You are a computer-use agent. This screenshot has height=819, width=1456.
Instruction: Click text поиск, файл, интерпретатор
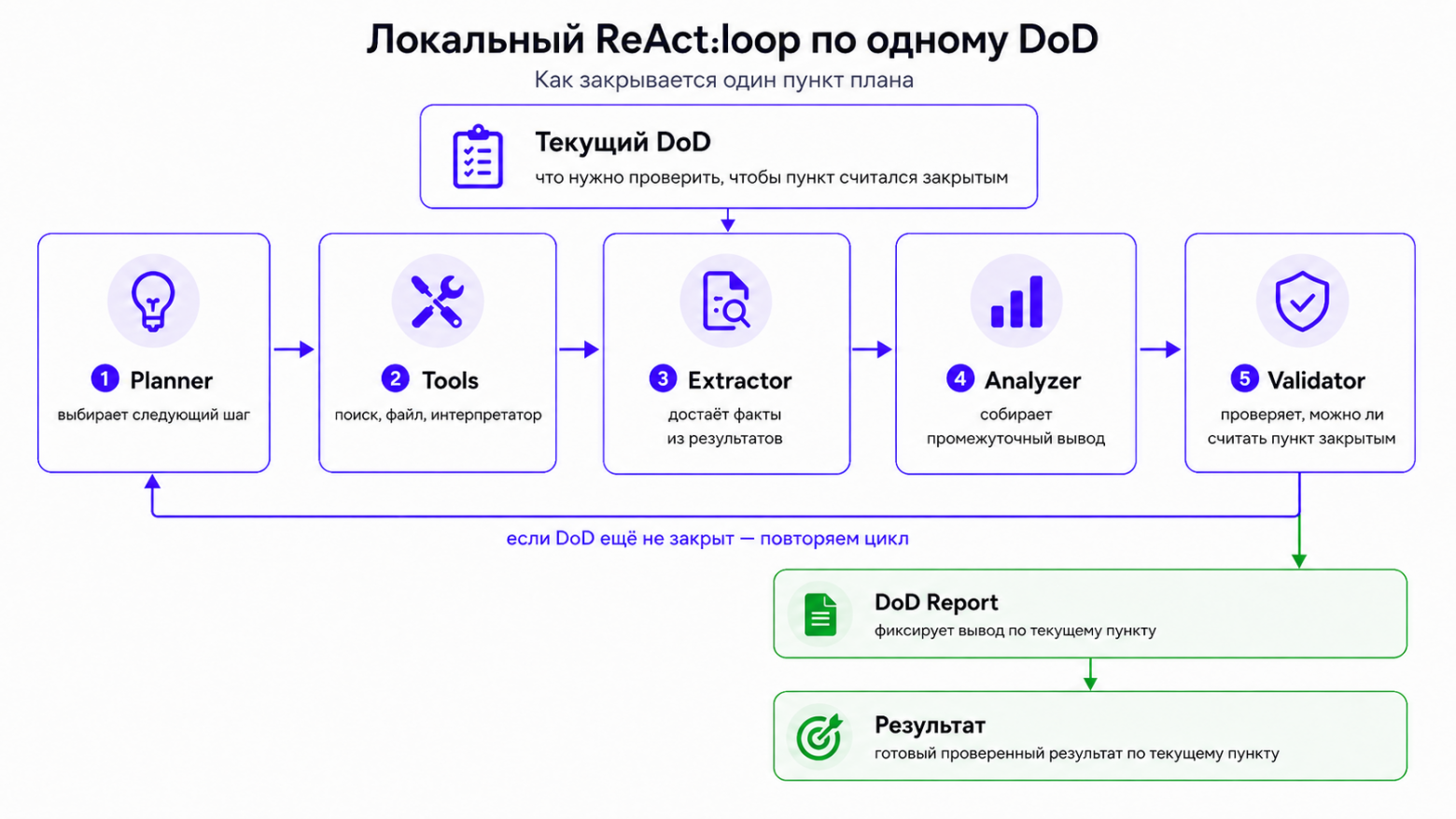438,415
